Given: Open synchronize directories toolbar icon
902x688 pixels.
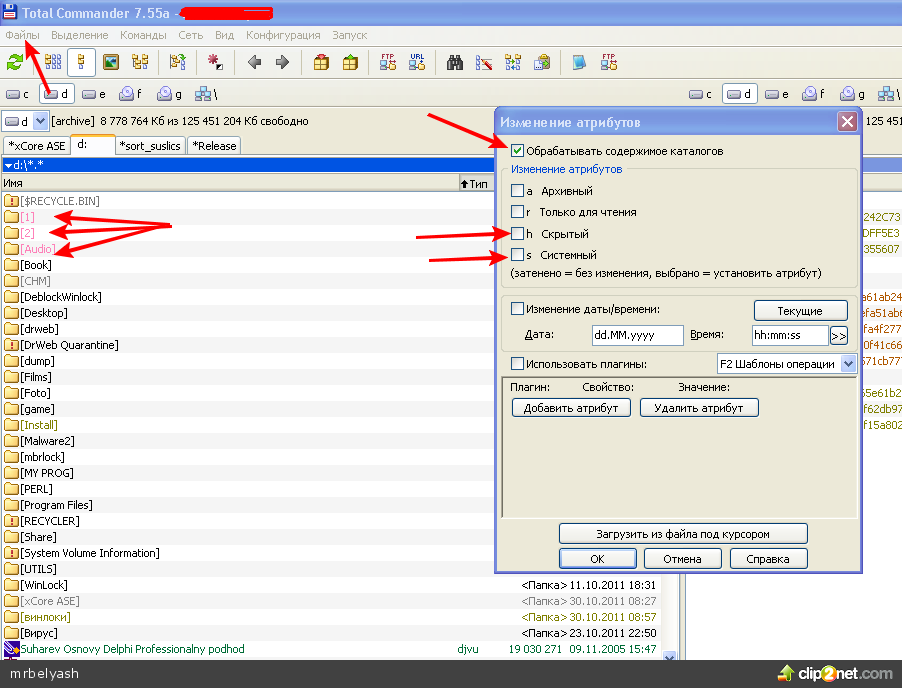Looking at the screenshot, I should point(513,62).
